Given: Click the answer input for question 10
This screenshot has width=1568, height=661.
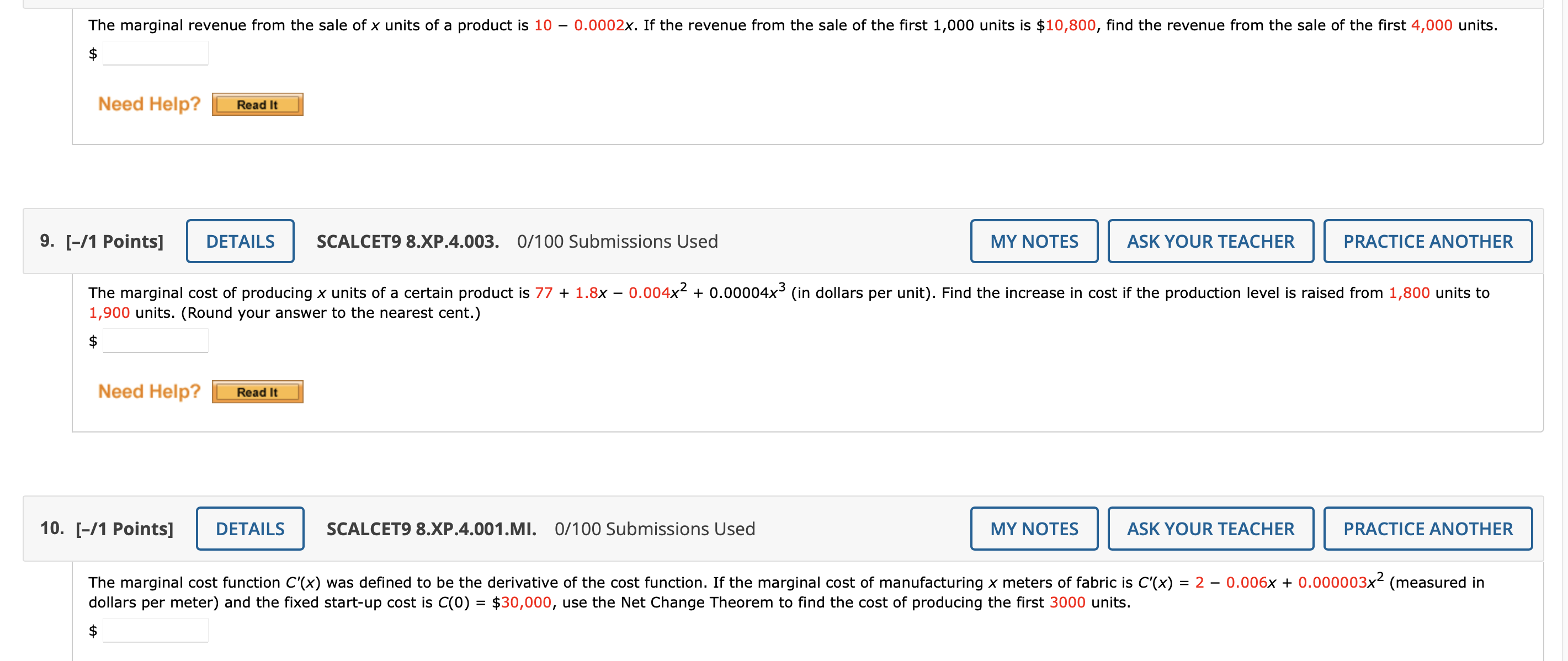Looking at the screenshot, I should click(x=155, y=631).
